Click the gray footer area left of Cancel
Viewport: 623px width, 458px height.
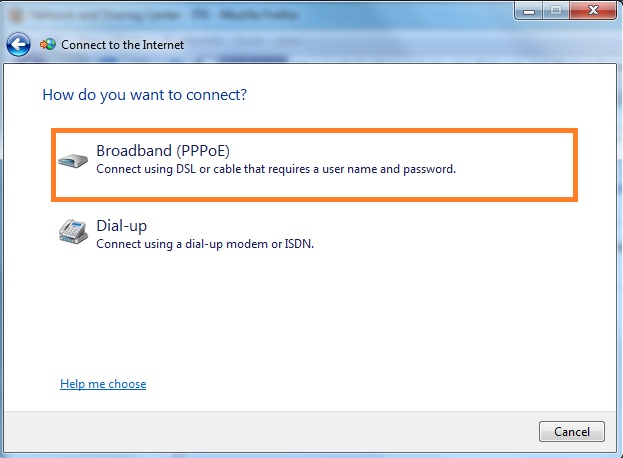[270, 432]
